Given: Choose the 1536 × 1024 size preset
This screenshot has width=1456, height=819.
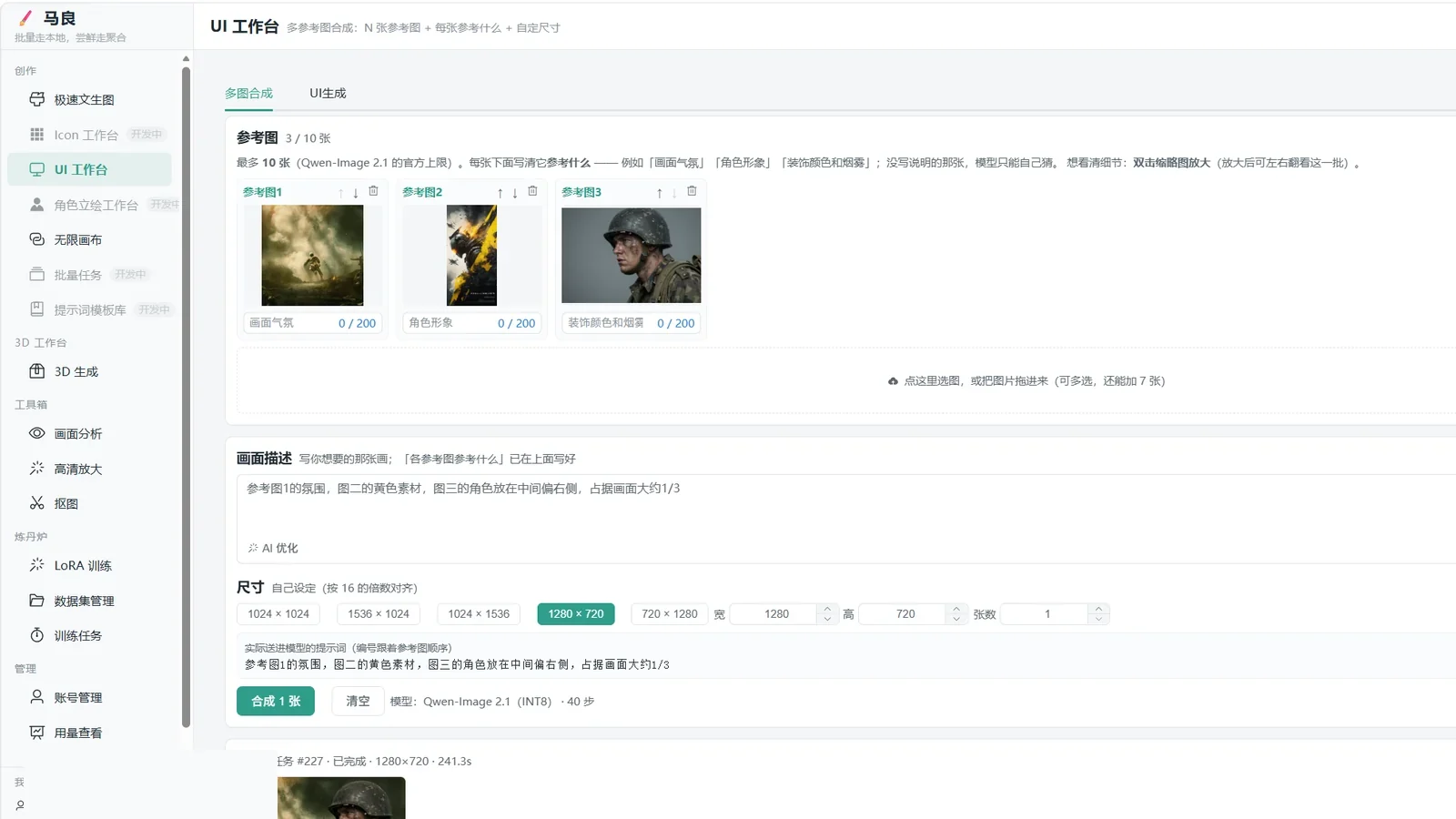Looking at the screenshot, I should 379,614.
